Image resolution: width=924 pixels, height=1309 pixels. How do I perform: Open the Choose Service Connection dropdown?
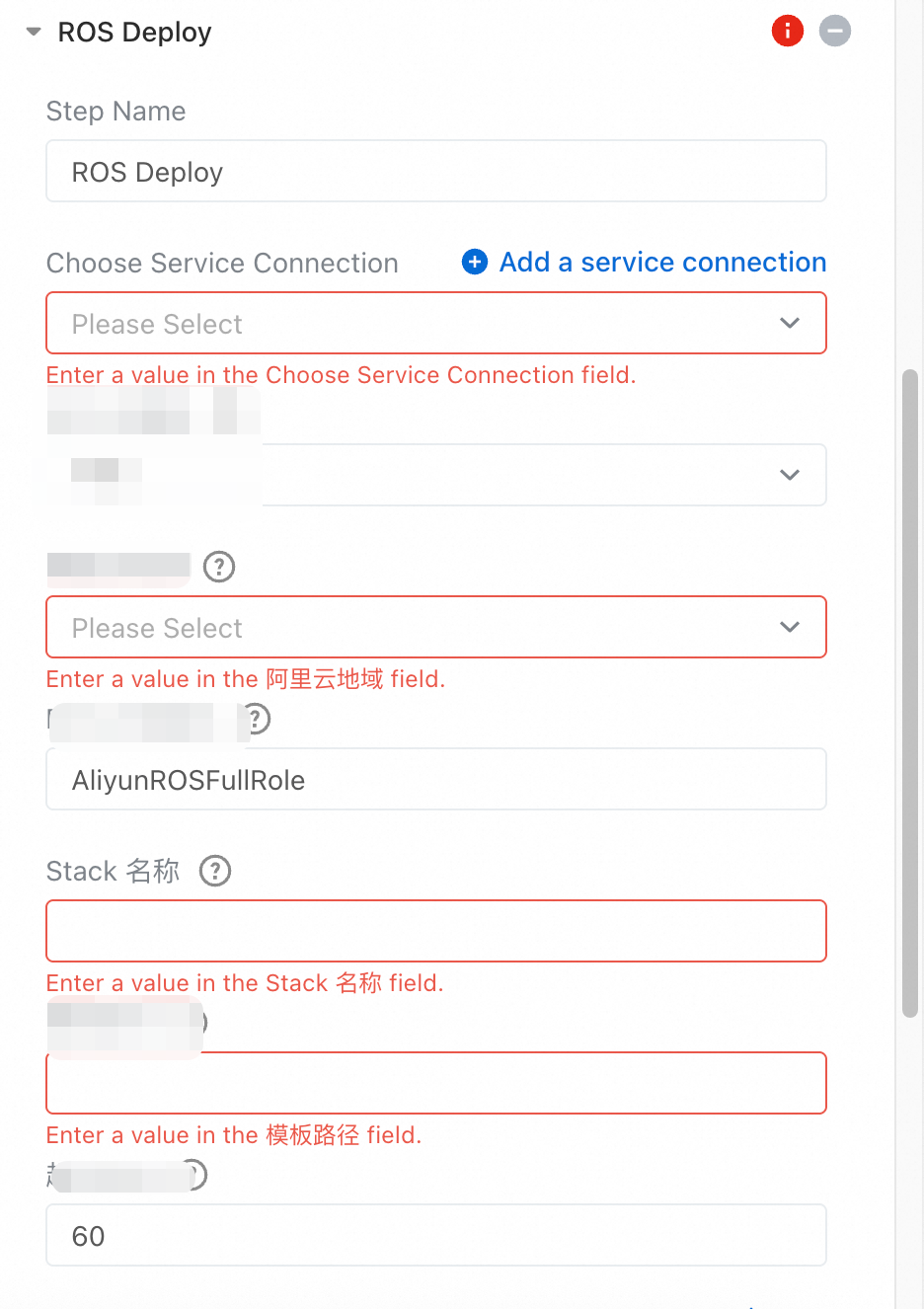[435, 323]
